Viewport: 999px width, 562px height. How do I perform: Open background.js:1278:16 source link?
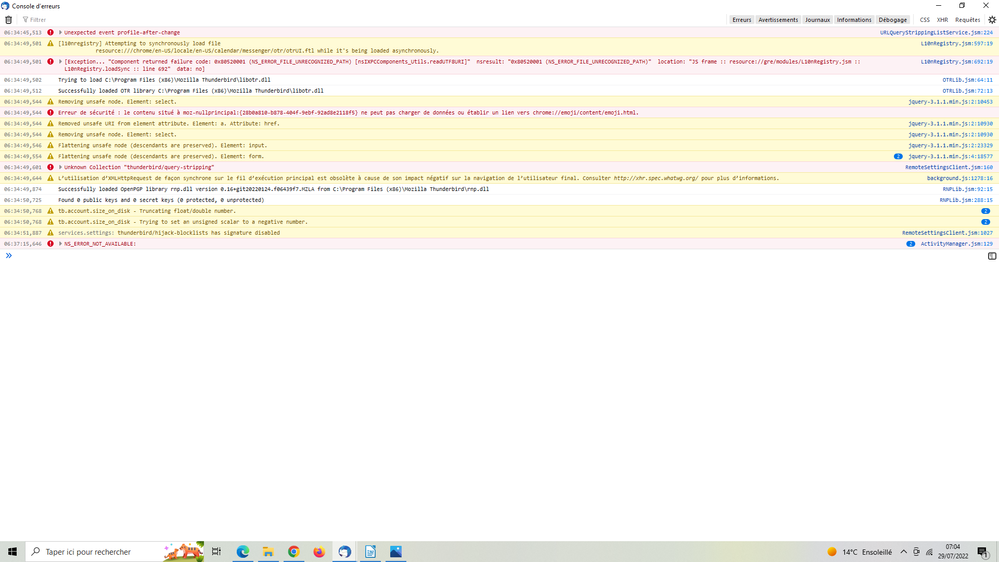(959, 178)
